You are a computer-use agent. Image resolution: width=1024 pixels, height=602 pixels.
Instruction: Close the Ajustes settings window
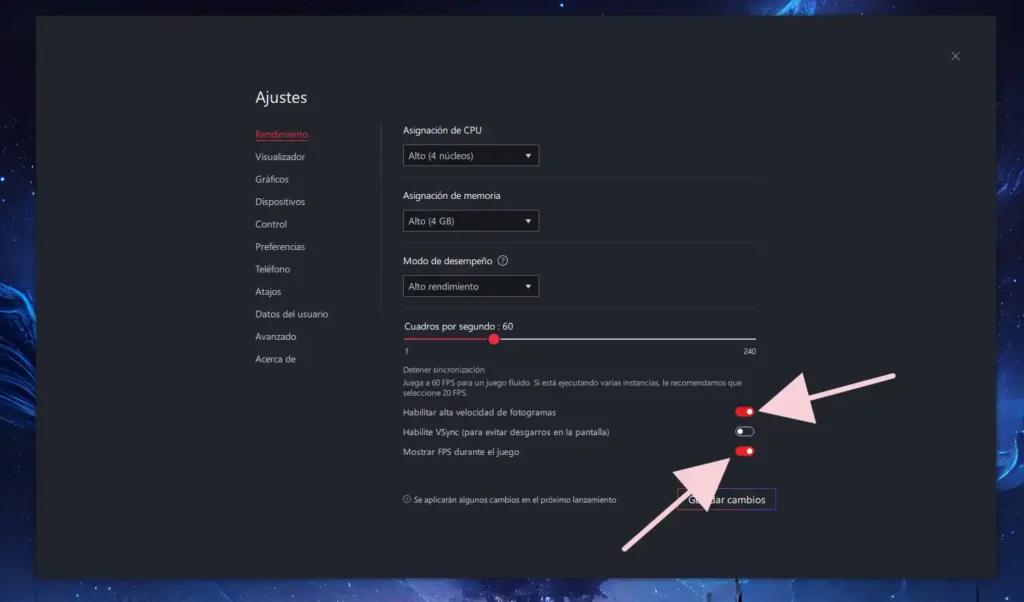(955, 57)
